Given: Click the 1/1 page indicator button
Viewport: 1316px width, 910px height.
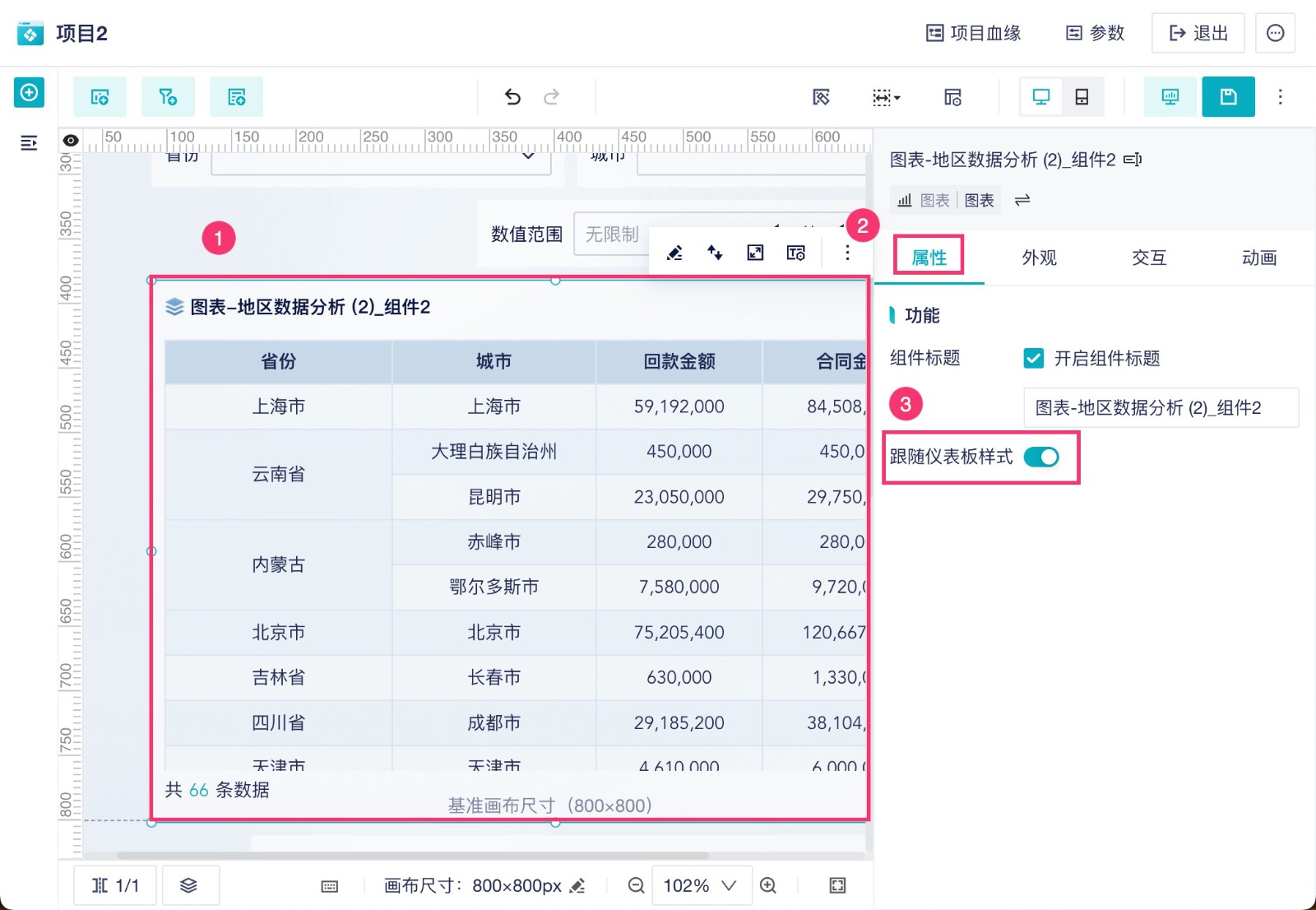Looking at the screenshot, I should click(115, 885).
